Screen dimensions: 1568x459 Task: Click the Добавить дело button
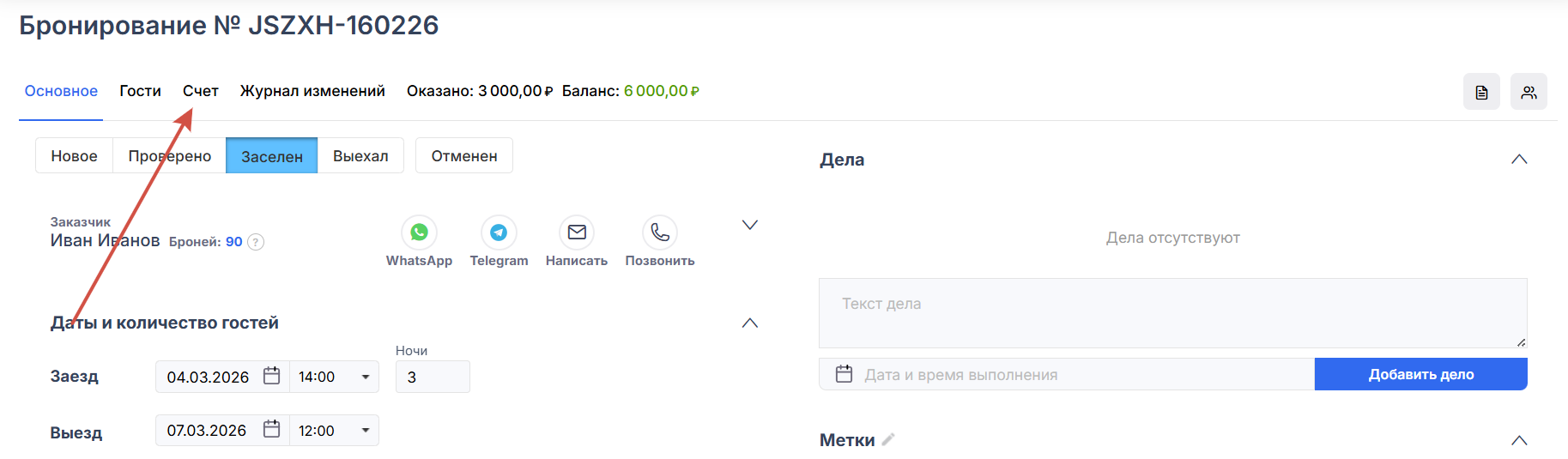point(1420,374)
